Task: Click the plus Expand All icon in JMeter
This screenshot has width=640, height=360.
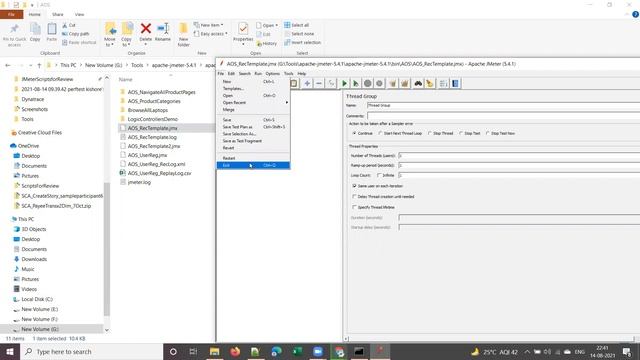Action: (307, 83)
